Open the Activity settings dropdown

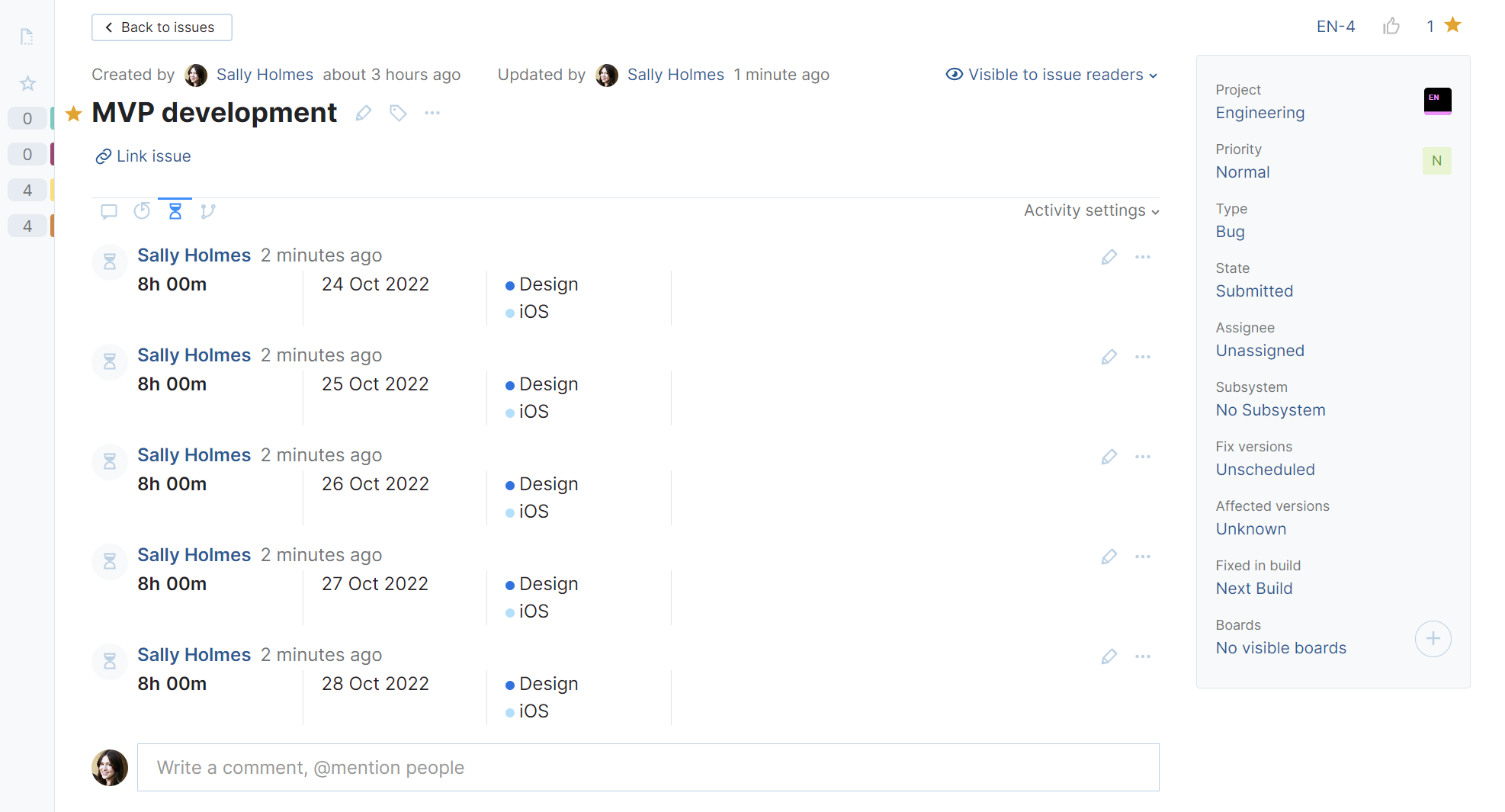coord(1089,210)
